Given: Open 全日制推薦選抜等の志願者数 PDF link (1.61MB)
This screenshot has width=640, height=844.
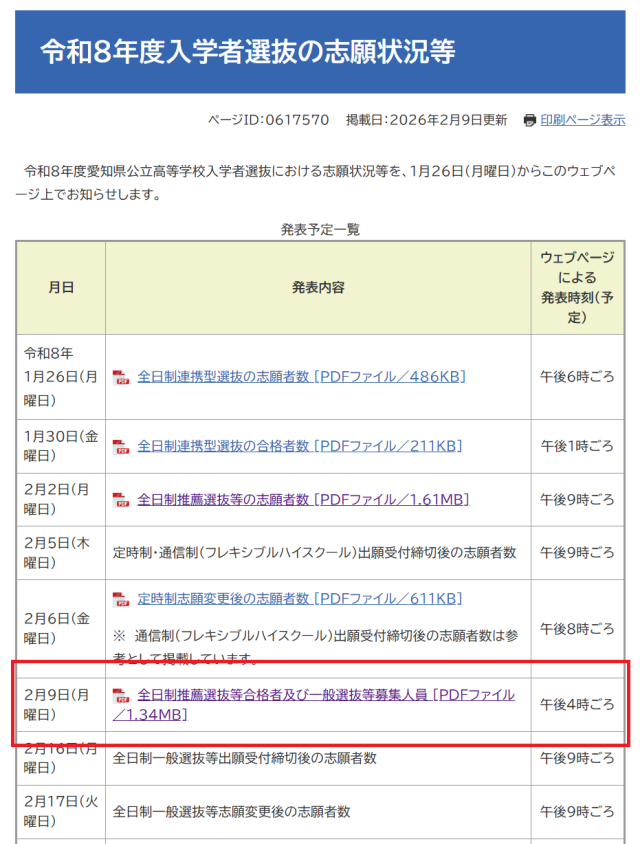Looking at the screenshot, I should (303, 499).
